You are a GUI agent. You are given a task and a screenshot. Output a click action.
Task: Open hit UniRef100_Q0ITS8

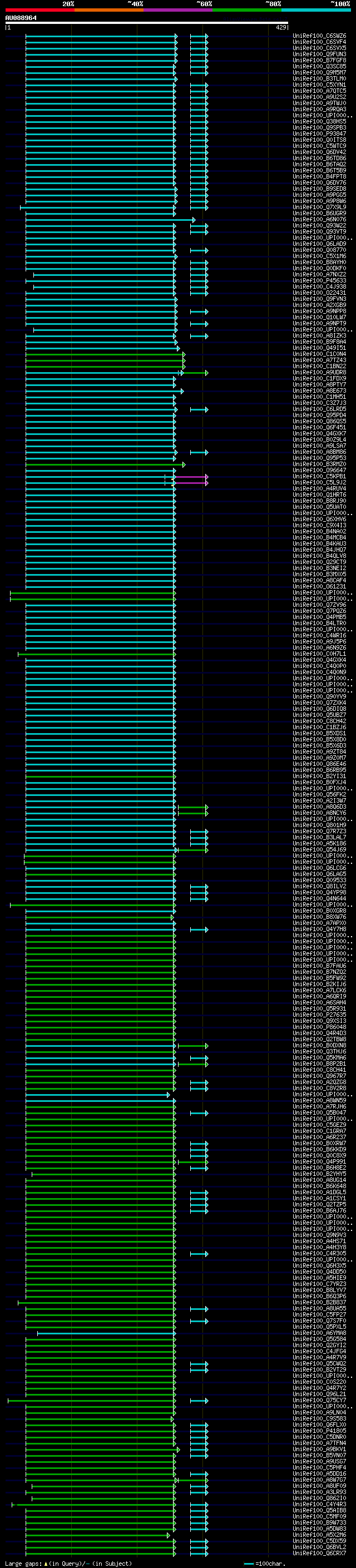pos(319,140)
